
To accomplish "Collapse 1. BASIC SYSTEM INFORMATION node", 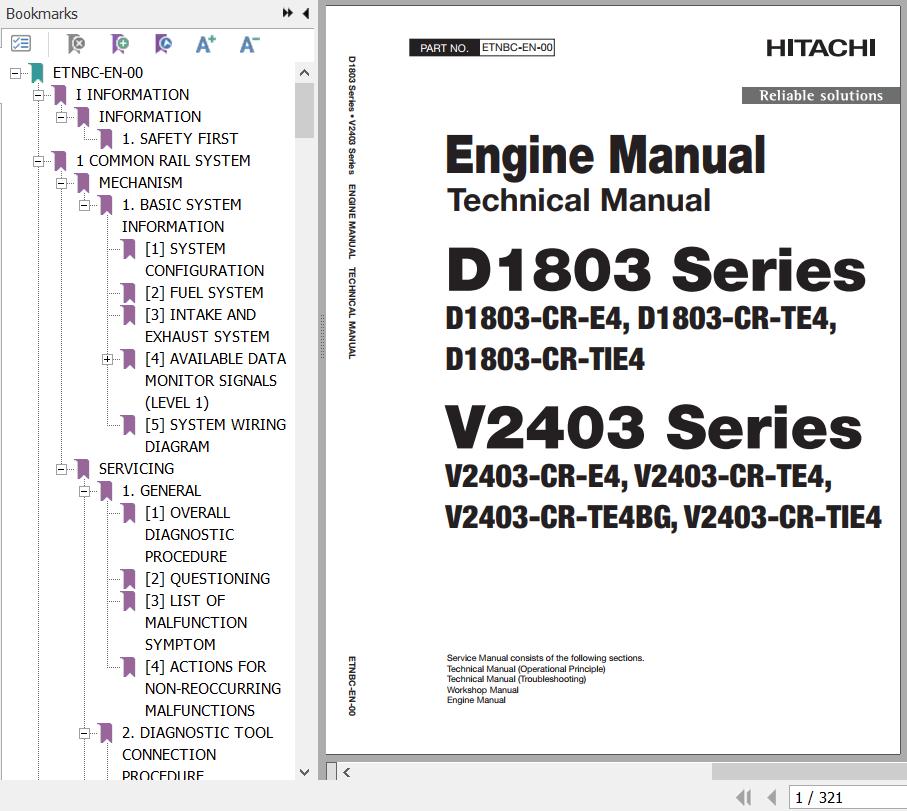I will coord(84,205).
